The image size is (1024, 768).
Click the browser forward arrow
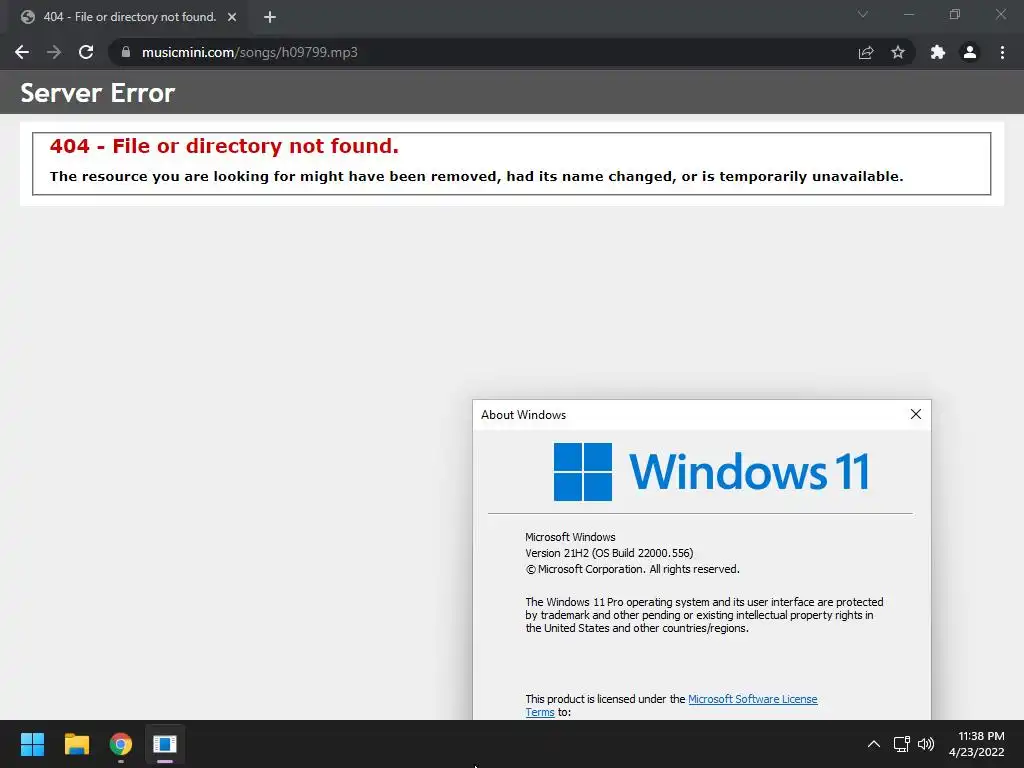coord(54,52)
